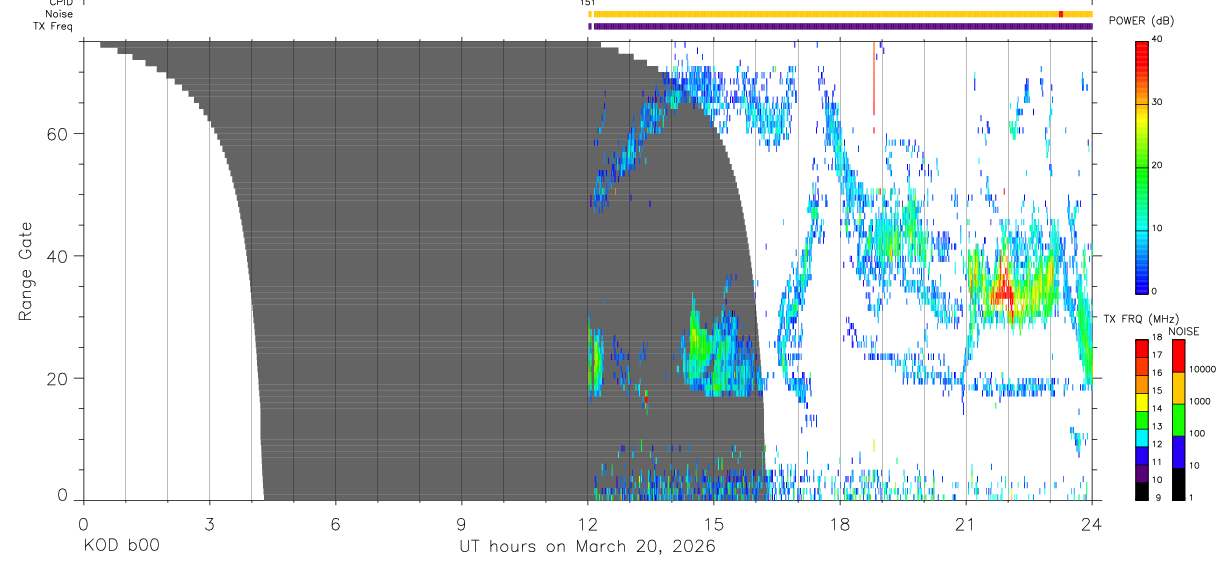The image size is (1228, 567).
Task: Click the red segment in Noise strip
Action: pos(1061,14)
